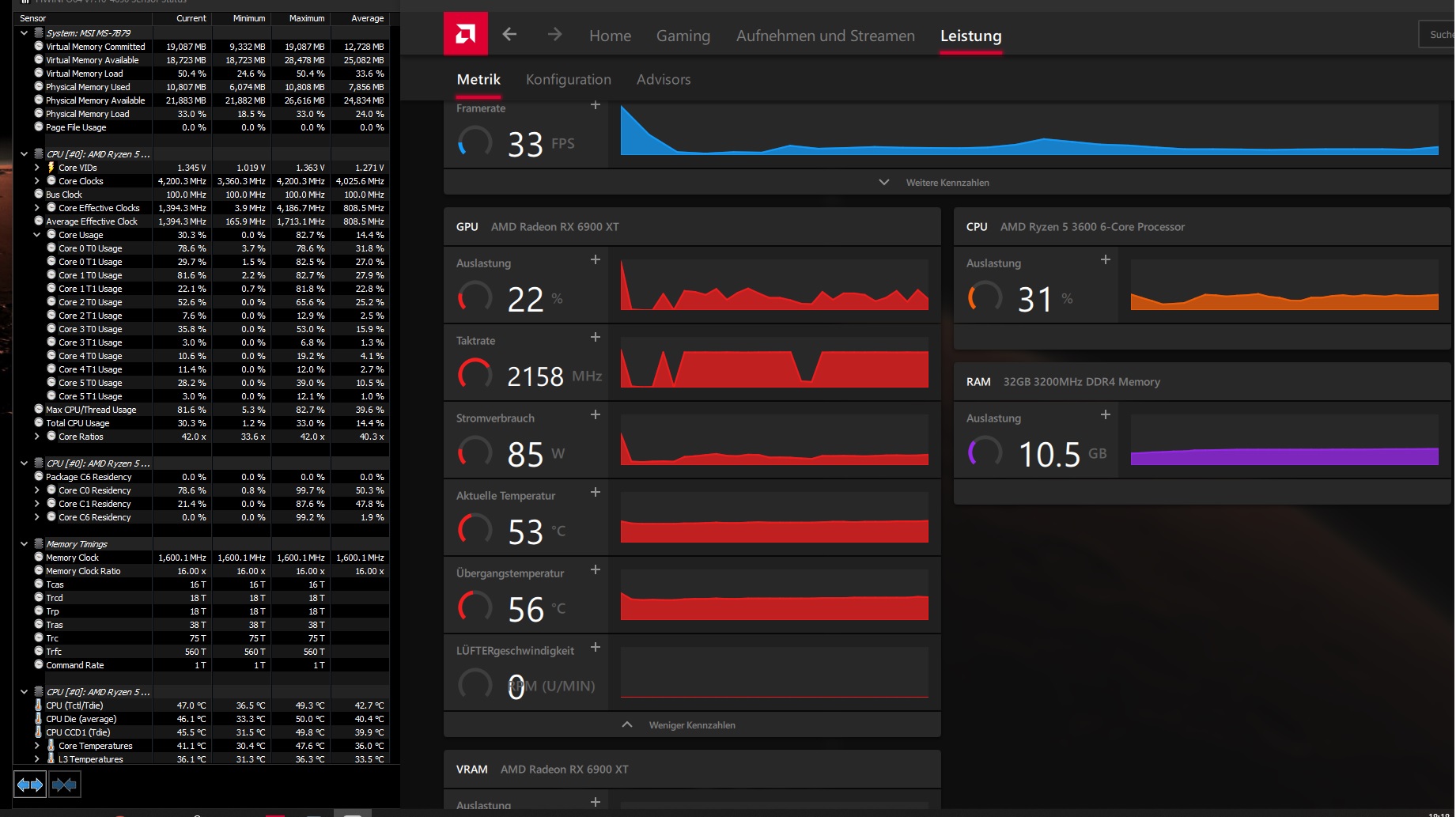This screenshot has height=817, width=1456.
Task: Collapse the Memory Timings group
Action: [24, 544]
